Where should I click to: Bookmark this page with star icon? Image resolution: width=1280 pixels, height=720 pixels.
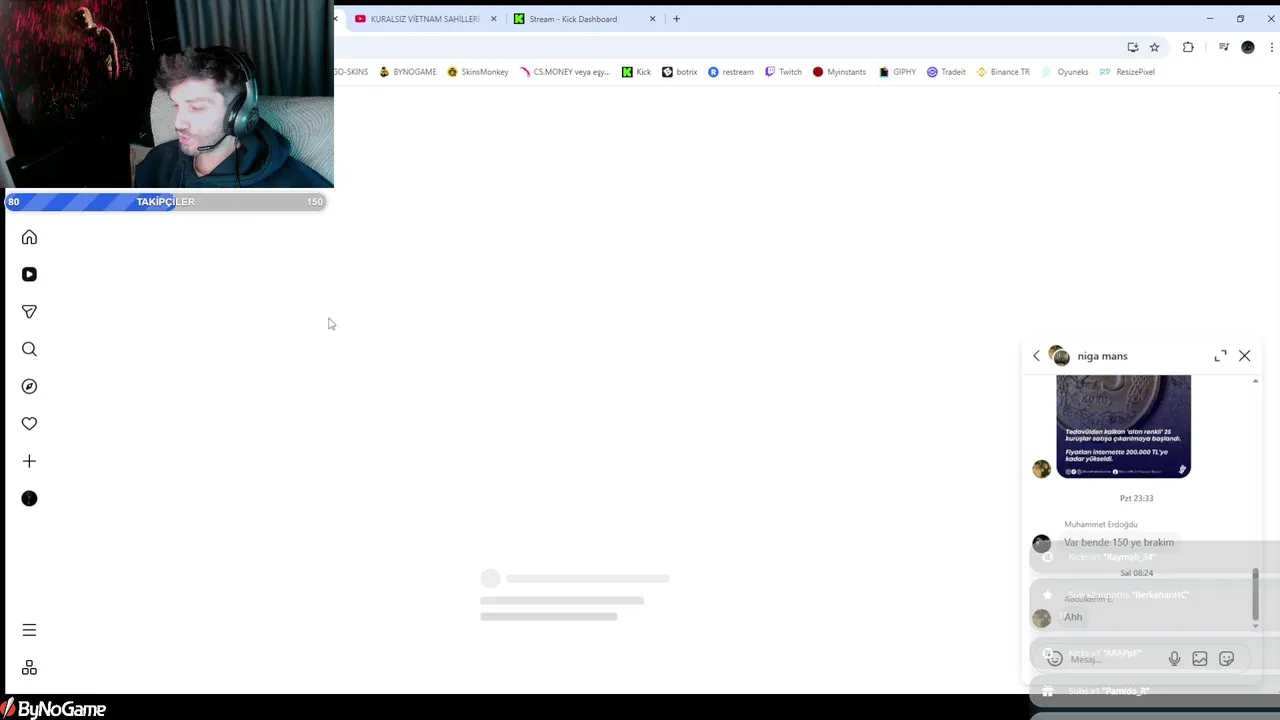(x=1154, y=47)
